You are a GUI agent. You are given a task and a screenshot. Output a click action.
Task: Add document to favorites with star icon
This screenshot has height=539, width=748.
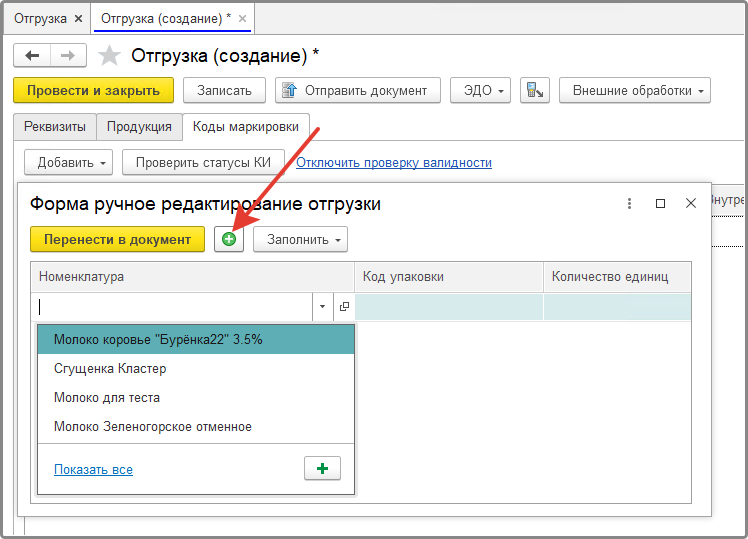point(109,56)
